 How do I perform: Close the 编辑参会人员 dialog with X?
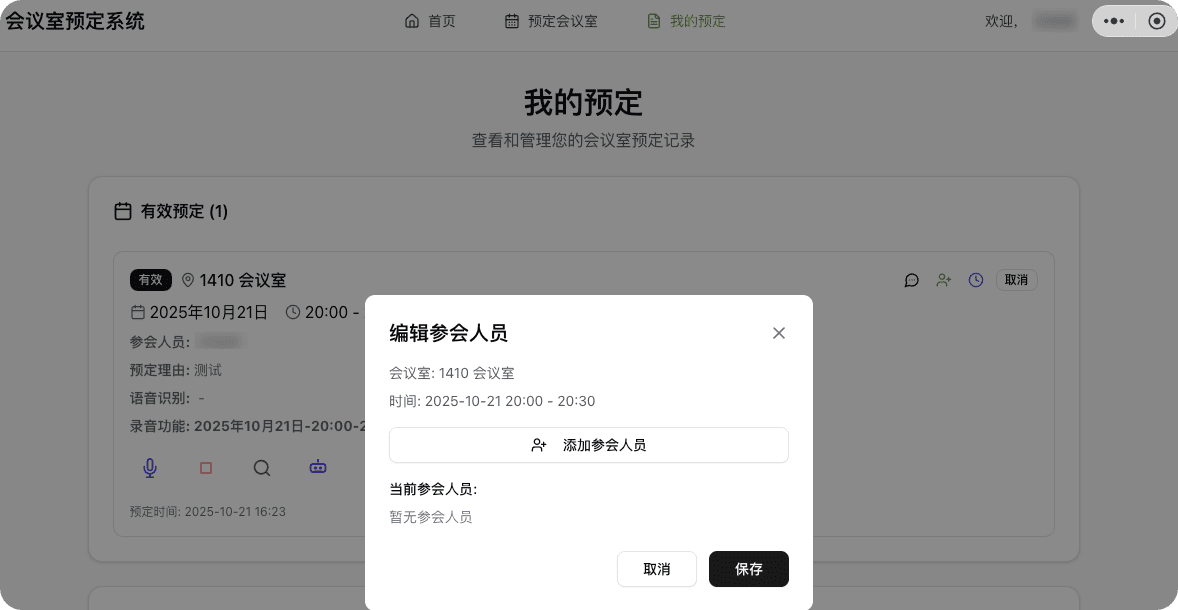[x=778, y=333]
